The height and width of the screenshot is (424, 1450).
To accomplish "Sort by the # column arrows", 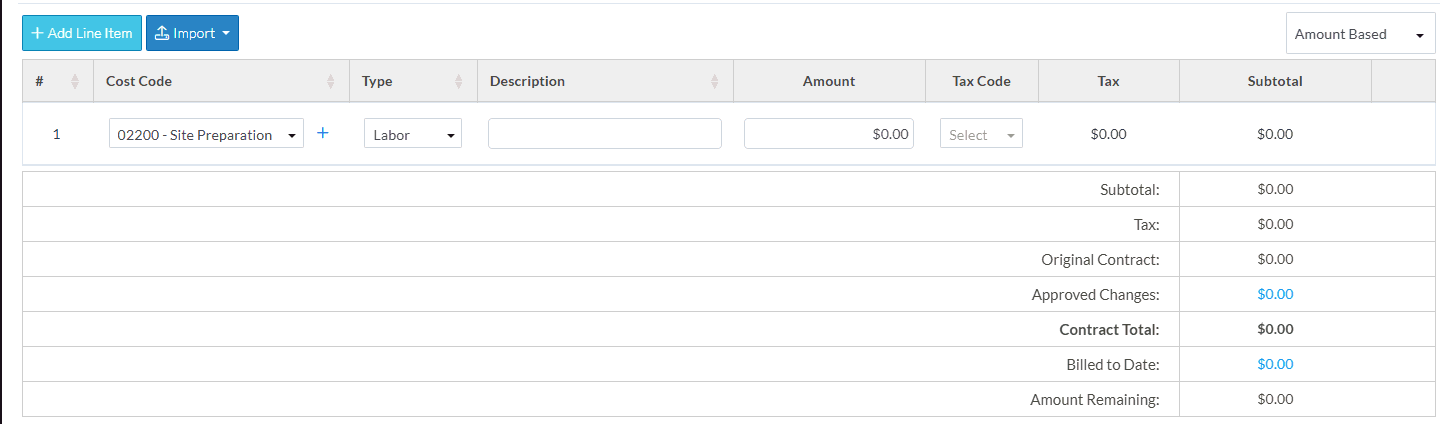I will 75,82.
